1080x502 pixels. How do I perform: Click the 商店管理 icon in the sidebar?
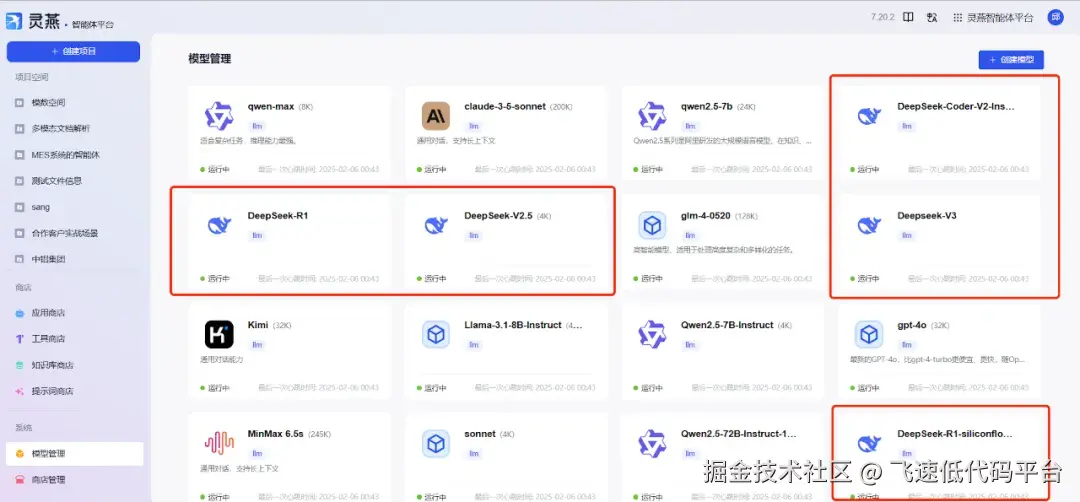(19, 480)
